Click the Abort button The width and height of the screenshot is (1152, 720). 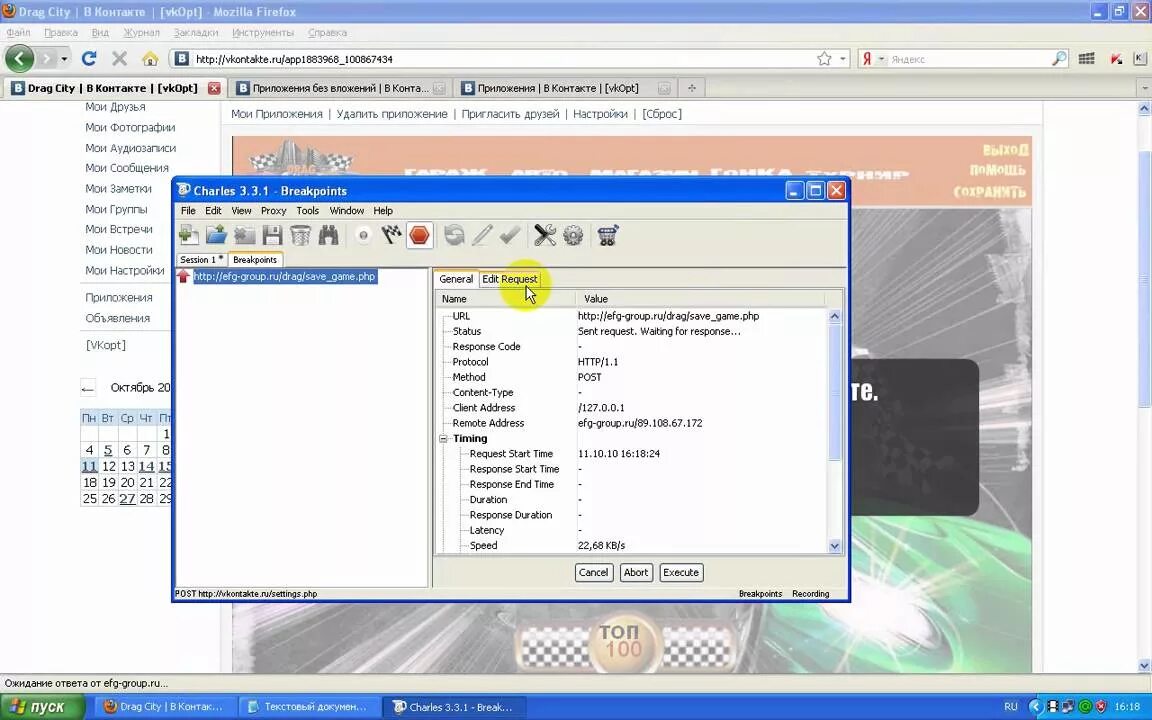636,572
